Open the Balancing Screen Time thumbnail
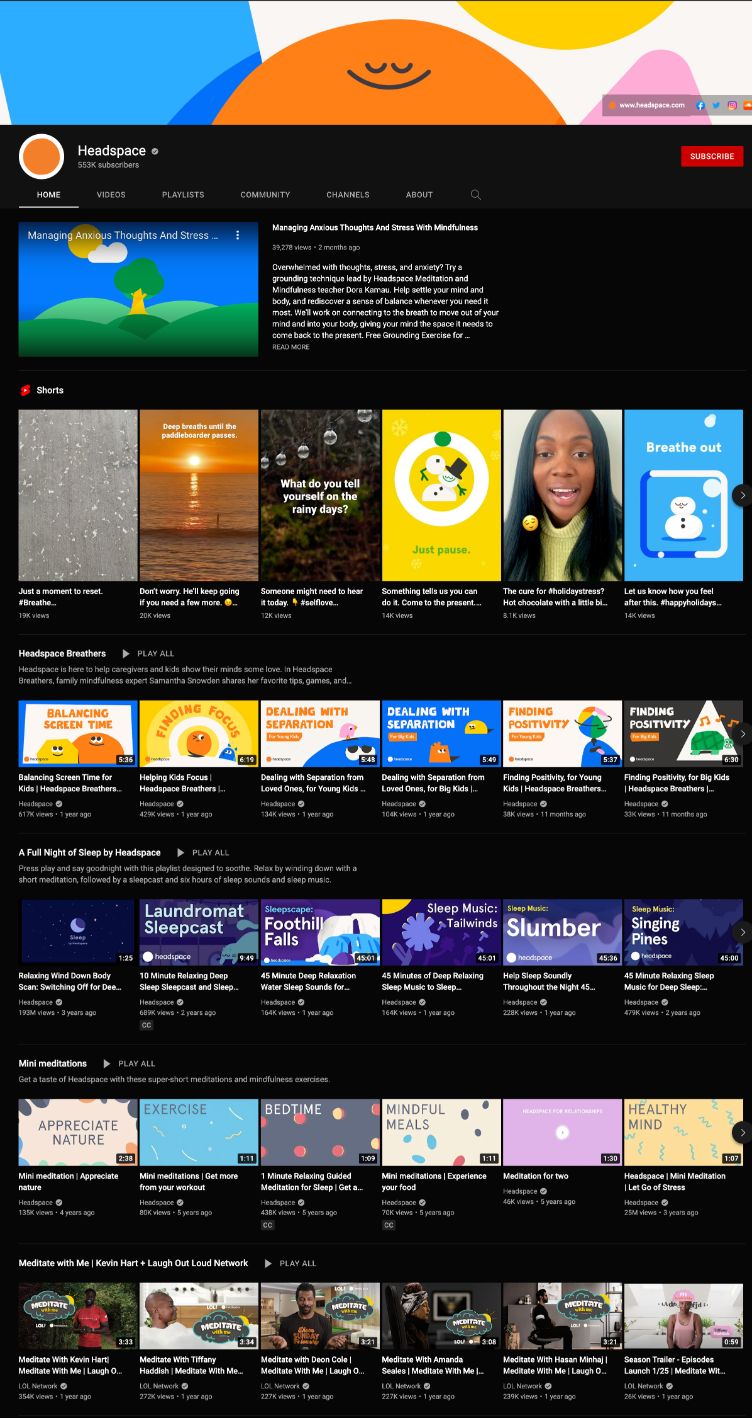 click(x=78, y=733)
